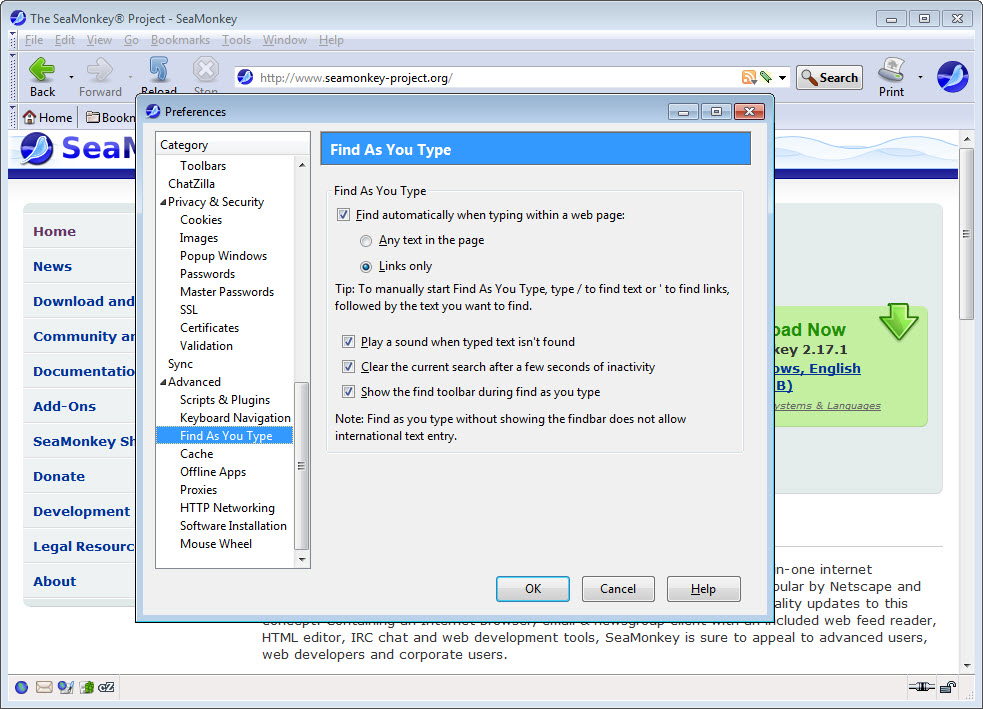Uncheck 'Play a sound when typed text isn't found'
The image size is (983, 709).
349,342
